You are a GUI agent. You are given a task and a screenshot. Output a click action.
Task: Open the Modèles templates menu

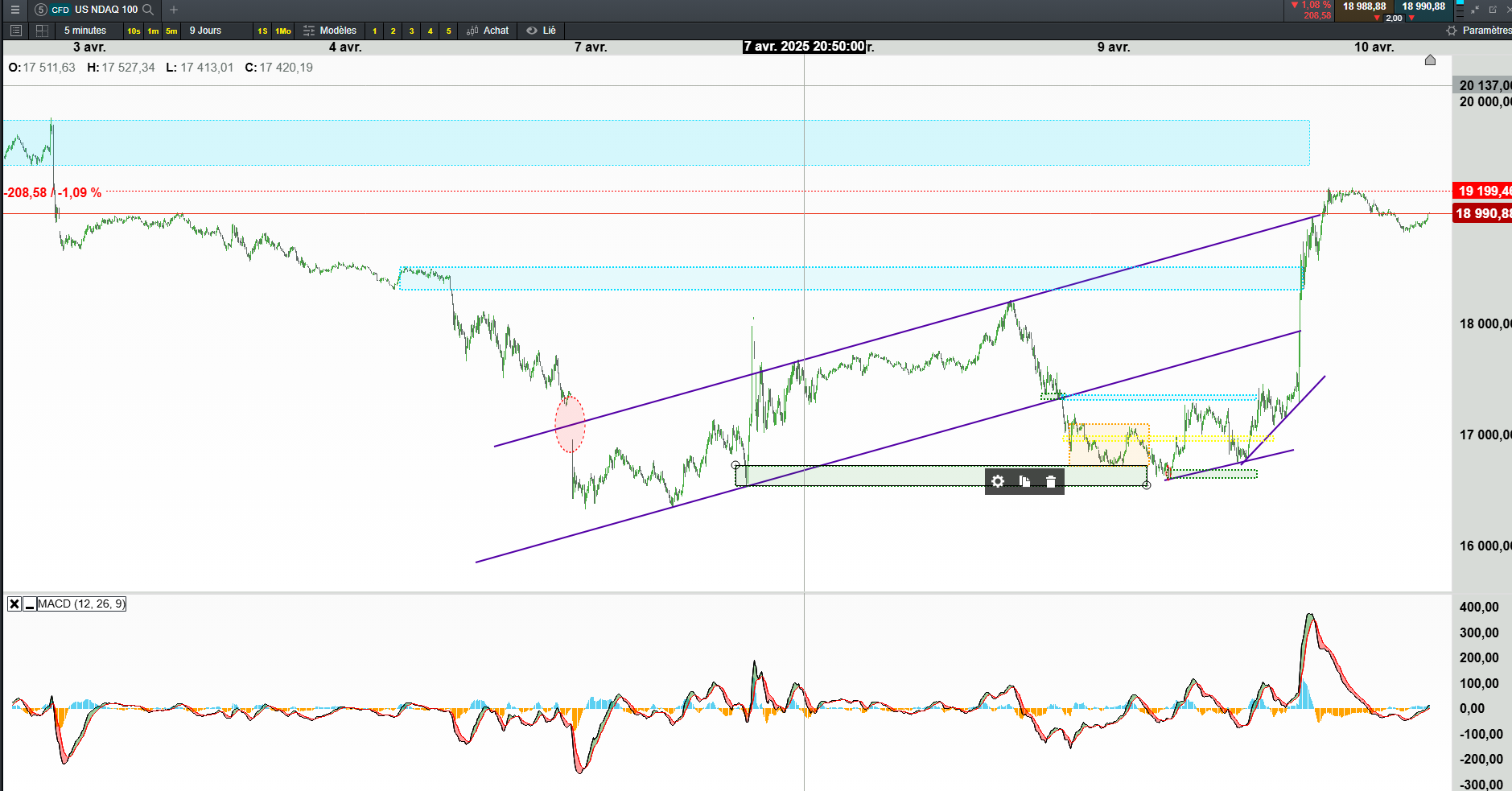click(330, 31)
